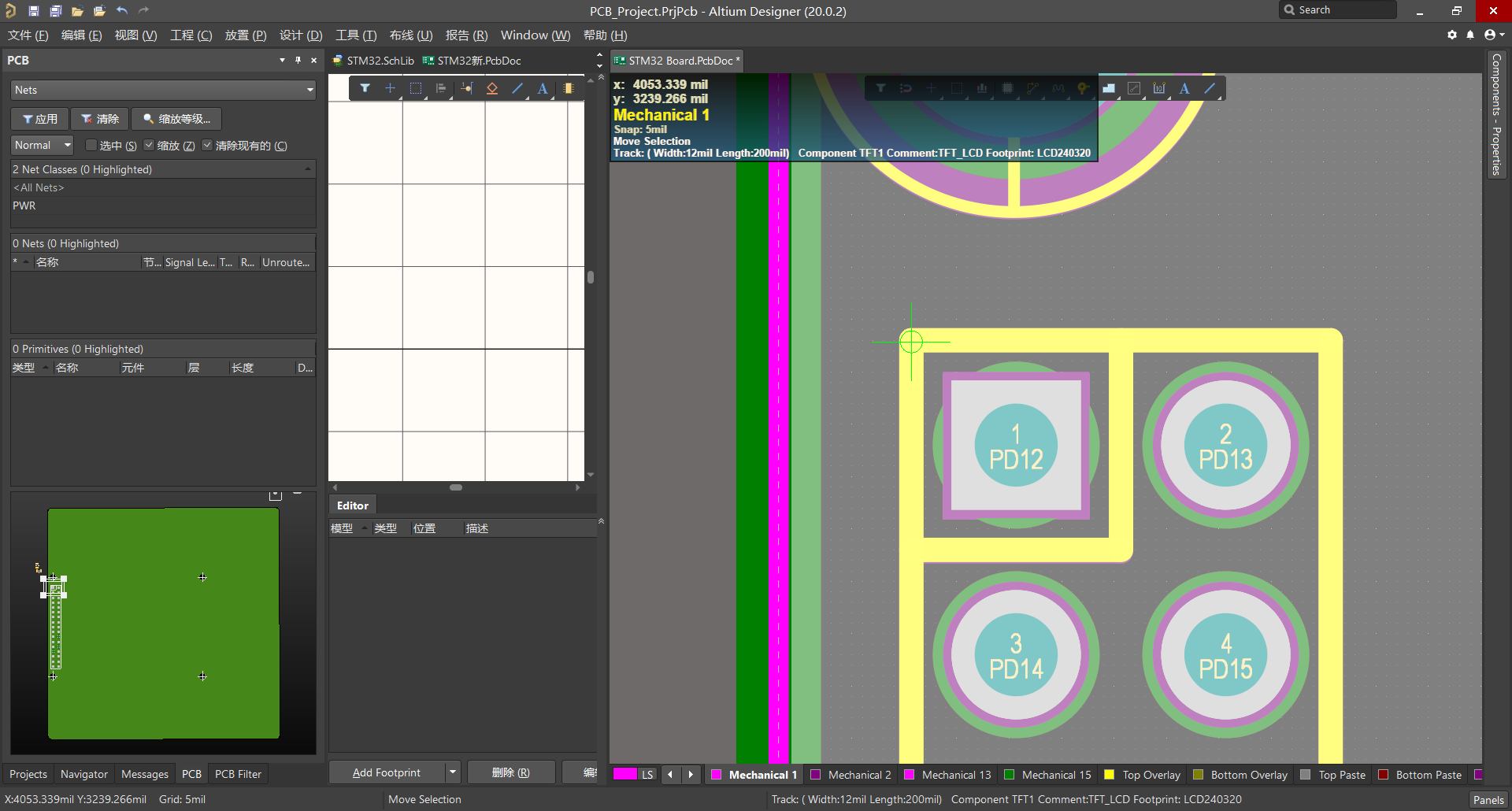This screenshot has width=1512, height=811.
Task: Click the next layer tab arrow
Action: click(691, 775)
